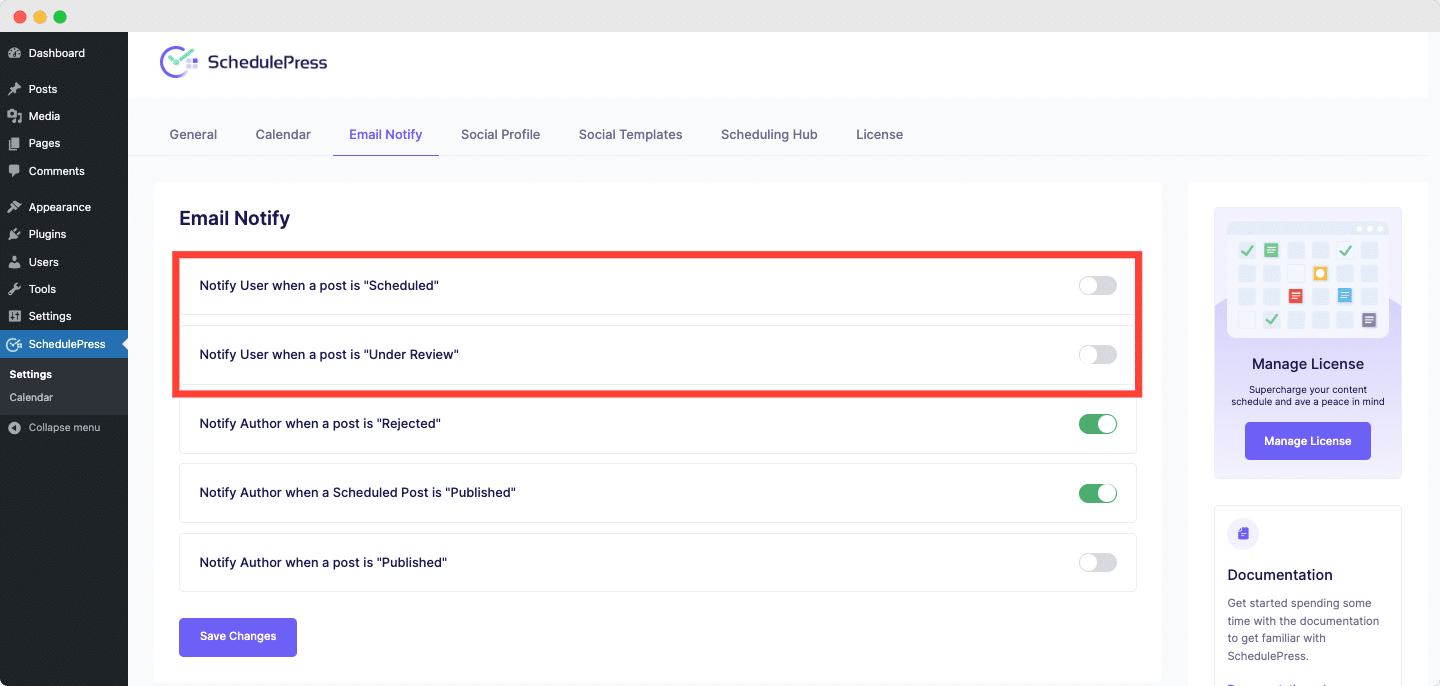Viewport: 1440px width, 686px height.
Task: Open the Plugins menu item
Action: click(x=64, y=234)
